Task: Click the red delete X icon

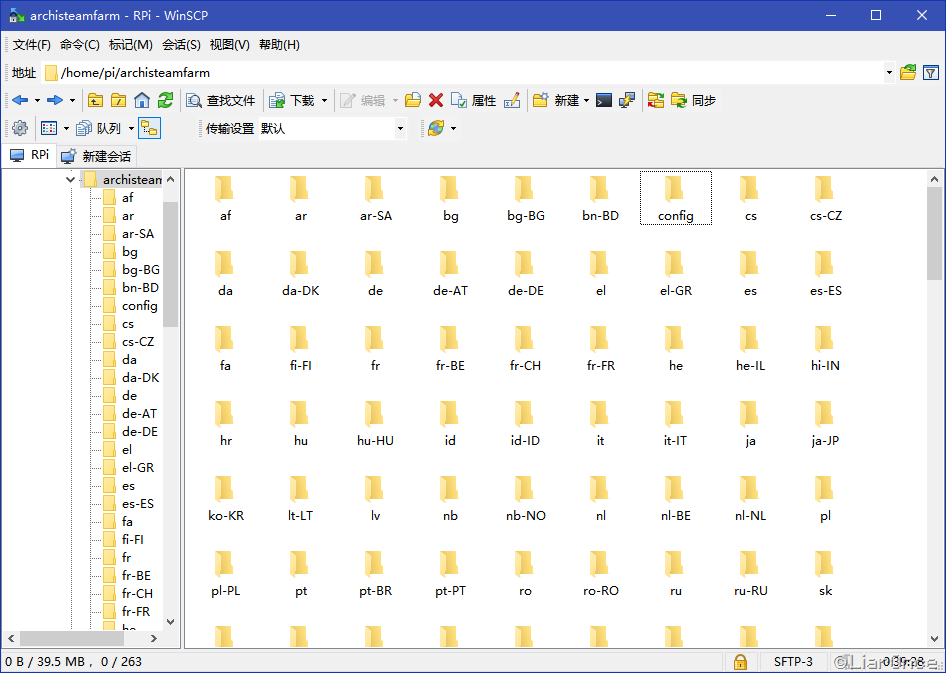Action: [x=436, y=100]
